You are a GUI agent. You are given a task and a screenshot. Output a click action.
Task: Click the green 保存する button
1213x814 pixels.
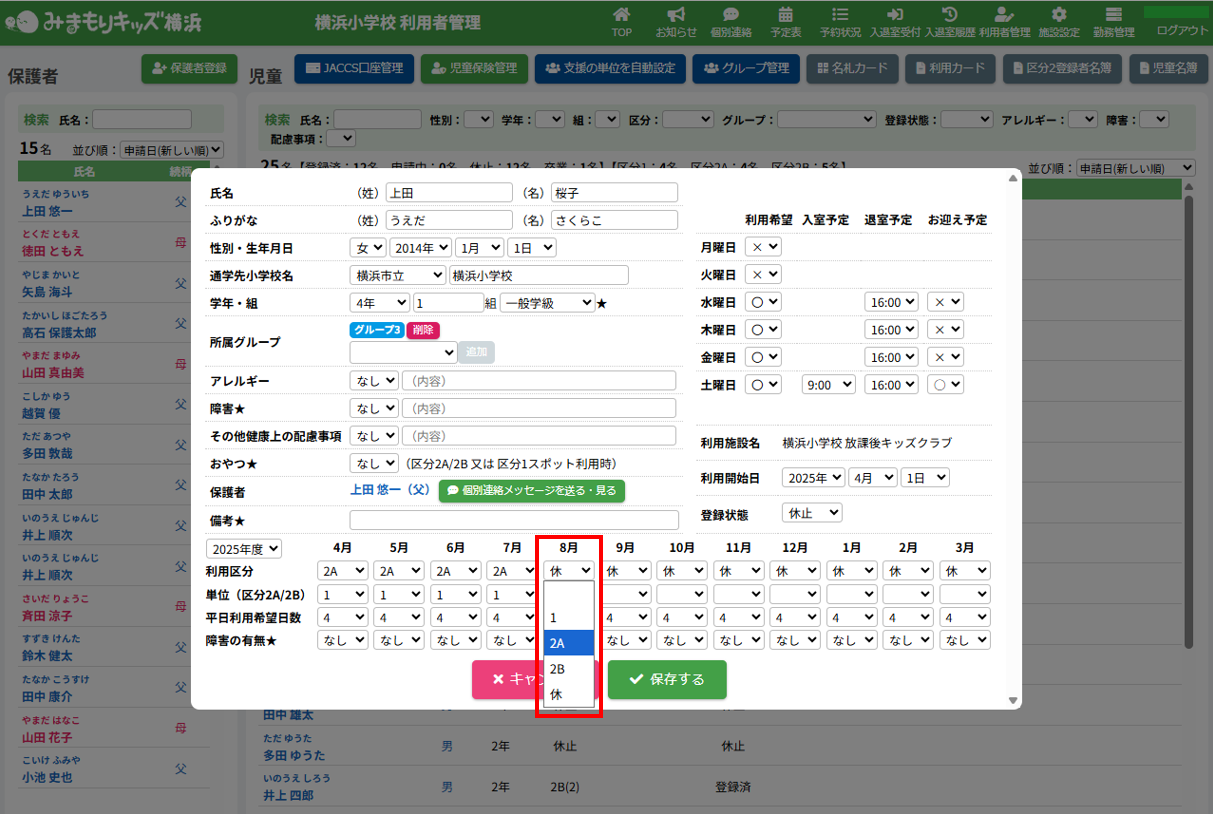pyautogui.click(x=667, y=679)
